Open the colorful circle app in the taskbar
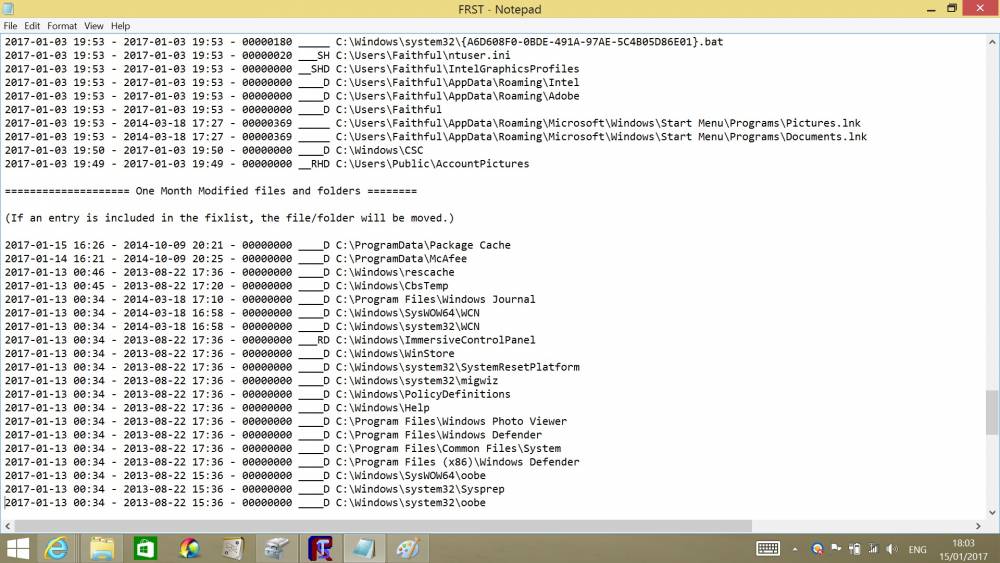This screenshot has width=1000, height=563. coord(189,548)
